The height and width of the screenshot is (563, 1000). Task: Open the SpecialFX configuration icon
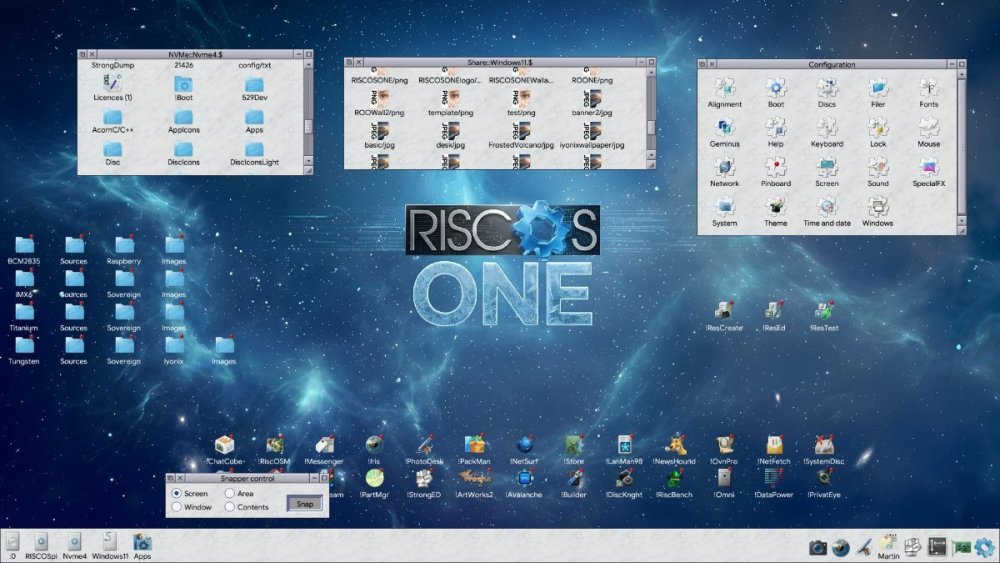point(929,172)
